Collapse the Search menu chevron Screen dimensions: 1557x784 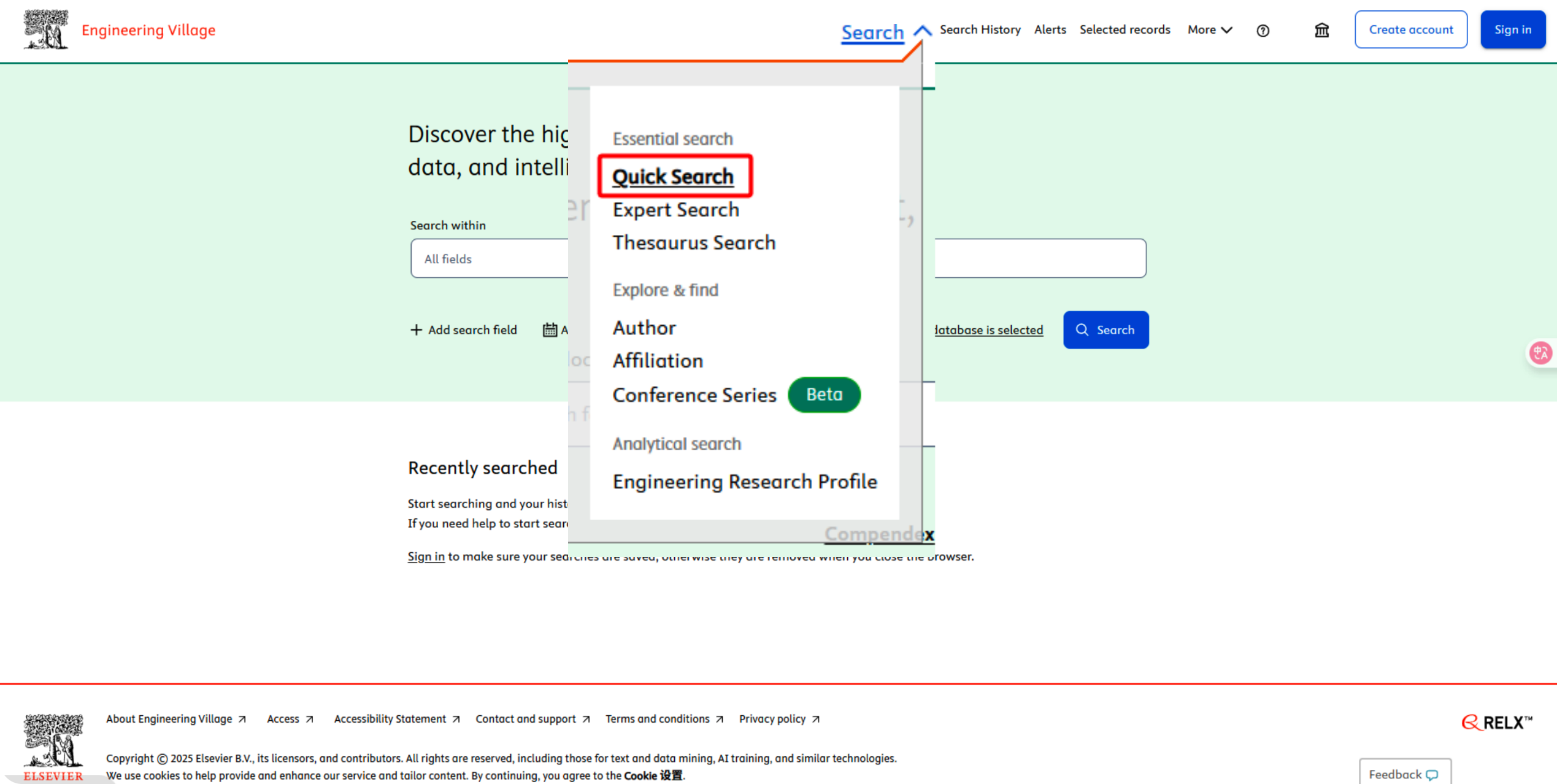[922, 31]
